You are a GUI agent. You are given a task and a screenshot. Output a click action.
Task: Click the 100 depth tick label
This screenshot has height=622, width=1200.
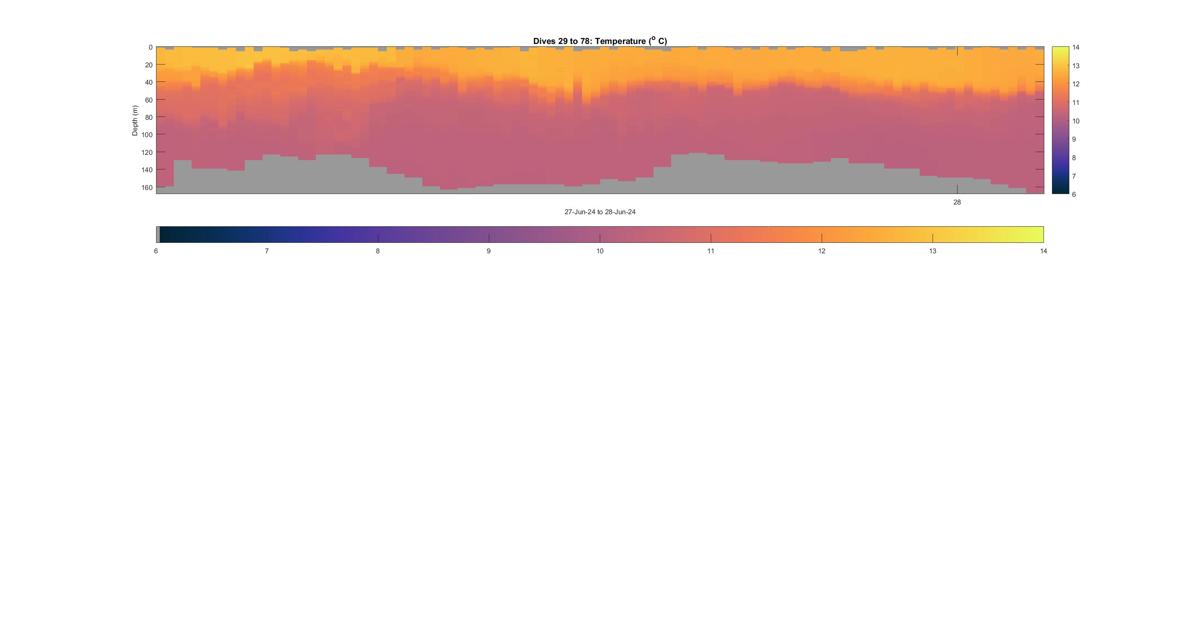[x=146, y=135]
